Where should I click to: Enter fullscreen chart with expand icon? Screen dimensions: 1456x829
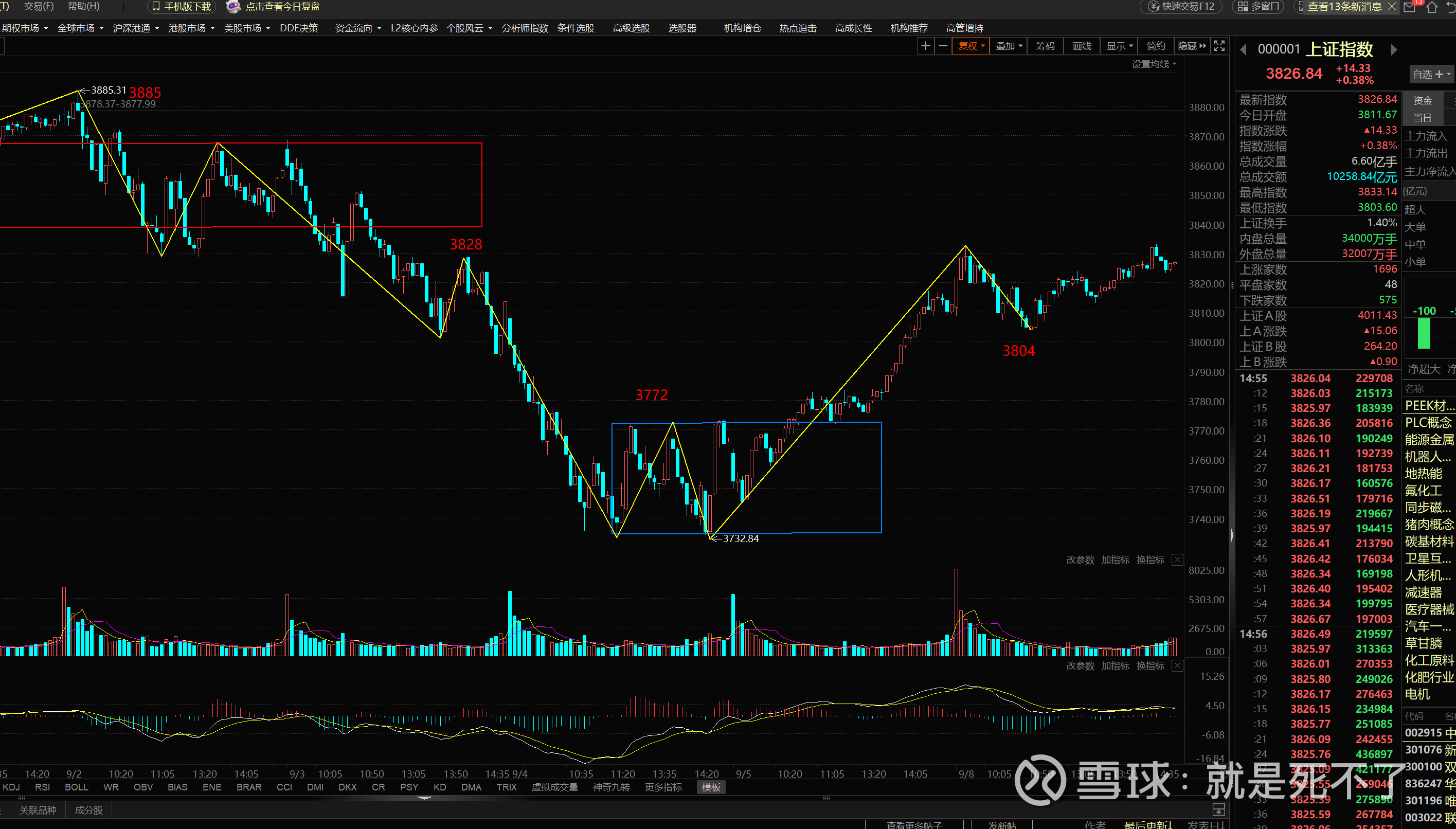point(1219,46)
